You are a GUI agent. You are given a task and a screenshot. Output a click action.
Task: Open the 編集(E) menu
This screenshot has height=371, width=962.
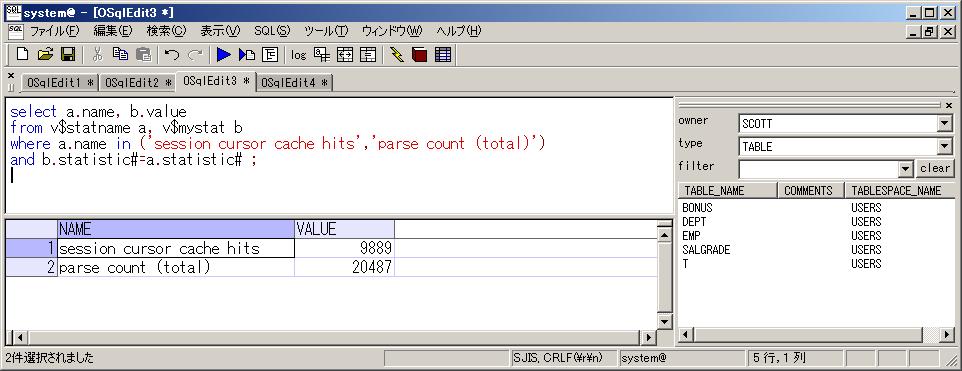pyautogui.click(x=112, y=31)
